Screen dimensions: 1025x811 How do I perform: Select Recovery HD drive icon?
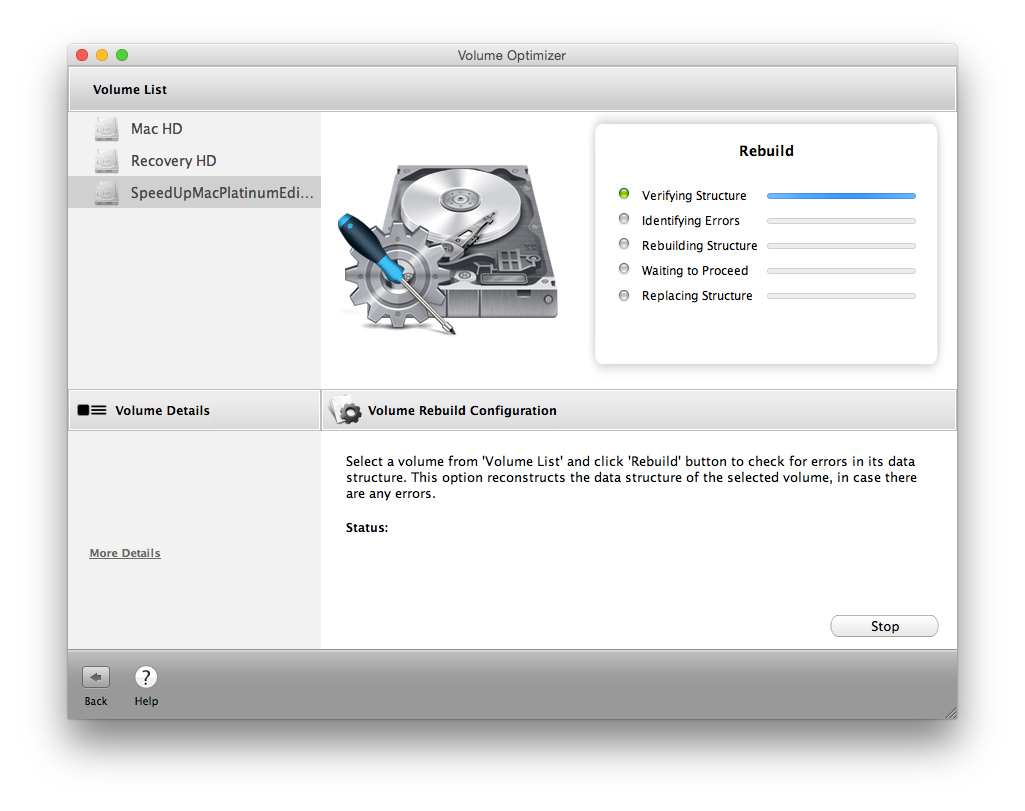coord(107,161)
